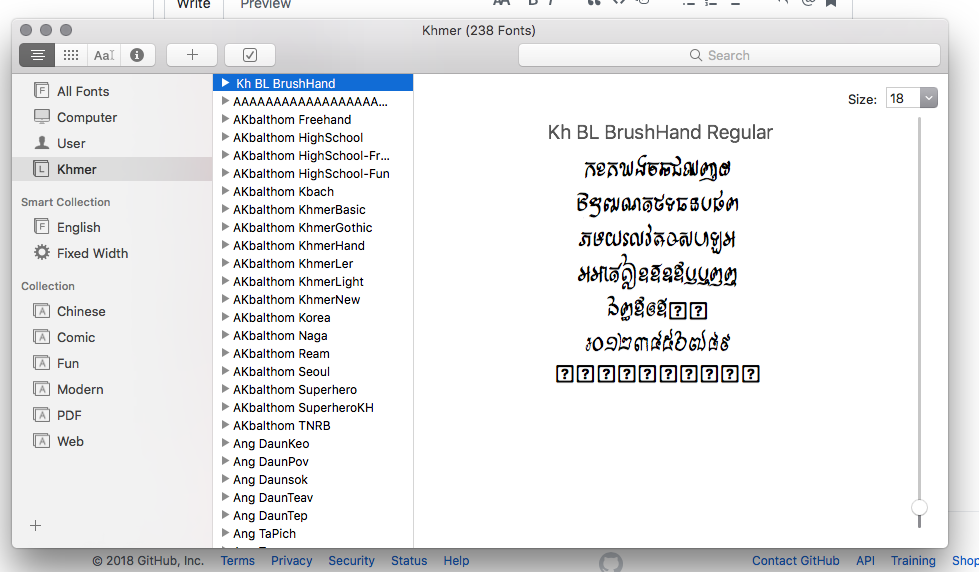Click the preview size slider knob

point(919,507)
